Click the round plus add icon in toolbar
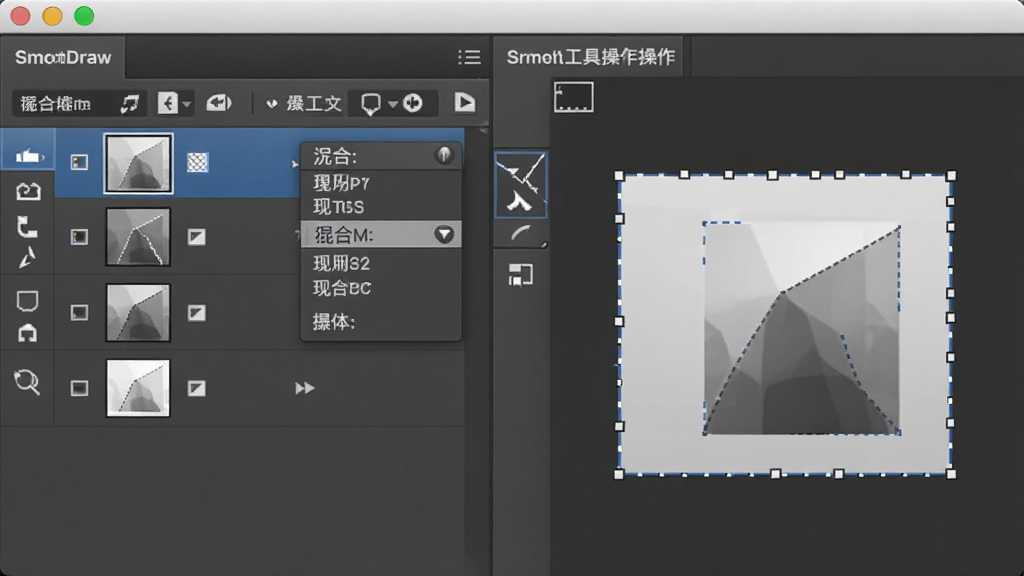 (x=413, y=103)
